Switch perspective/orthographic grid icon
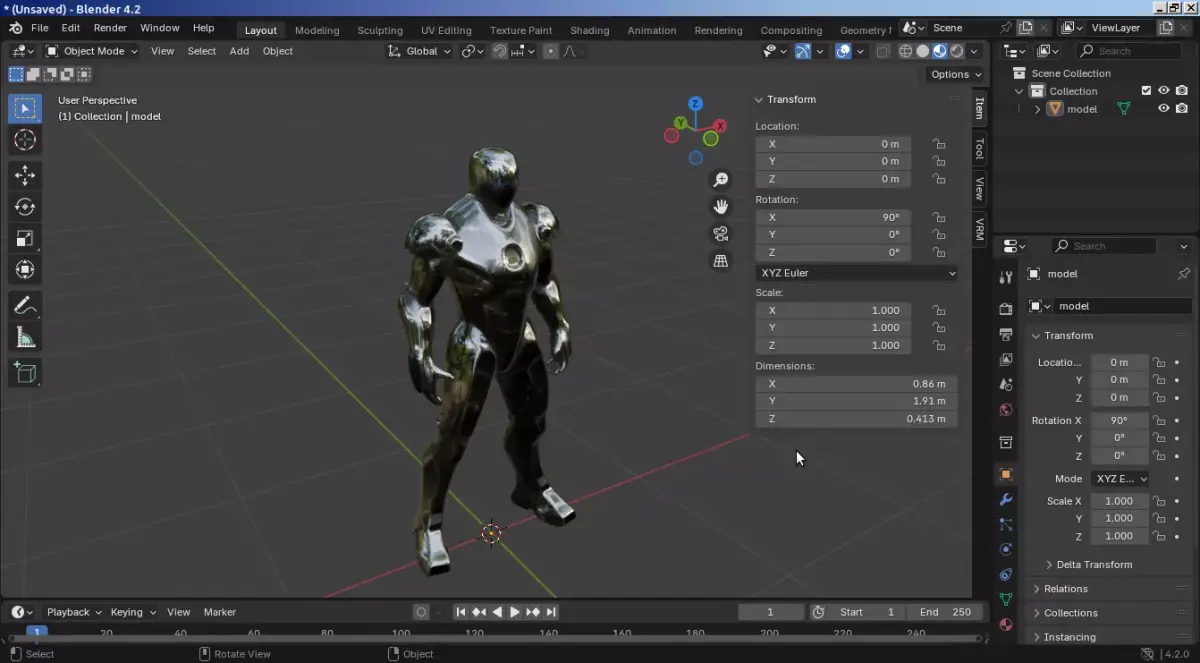 720,261
